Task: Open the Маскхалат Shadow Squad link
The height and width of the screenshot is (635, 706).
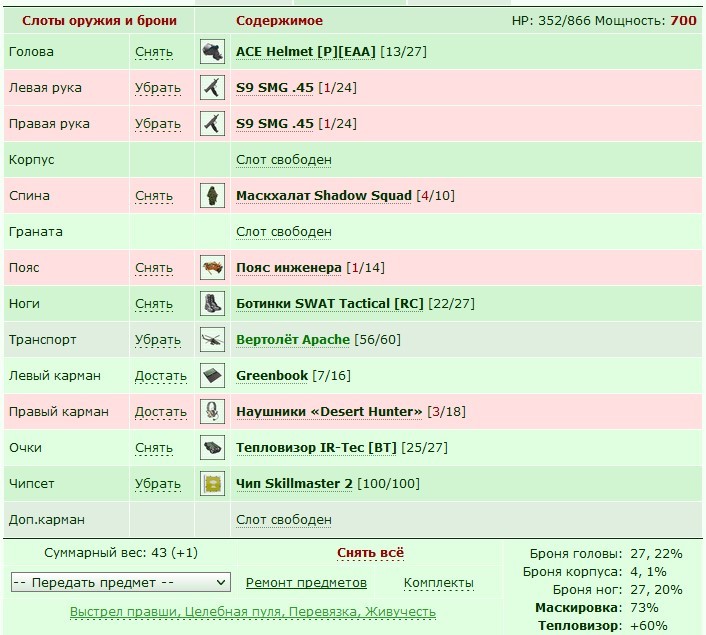Action: click(324, 196)
